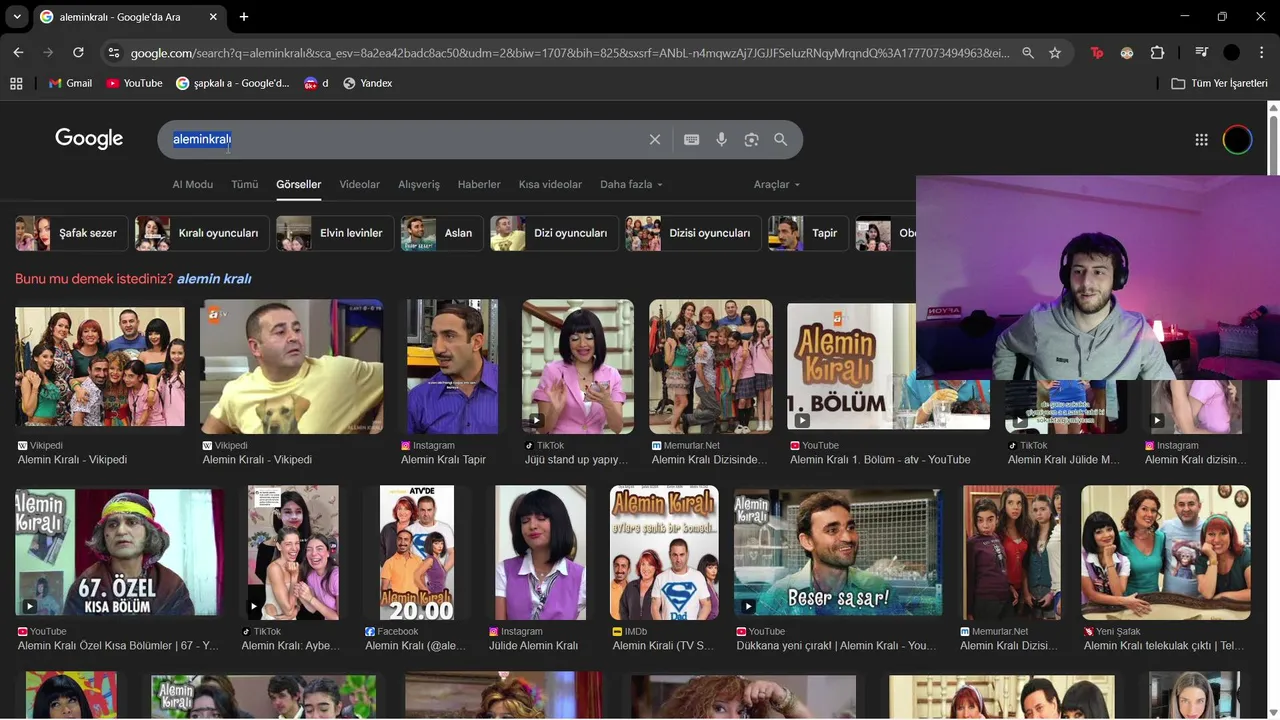Viewport: 1280px width, 720px height.
Task: Select the 'Tapir' filter chip
Action: (x=808, y=233)
